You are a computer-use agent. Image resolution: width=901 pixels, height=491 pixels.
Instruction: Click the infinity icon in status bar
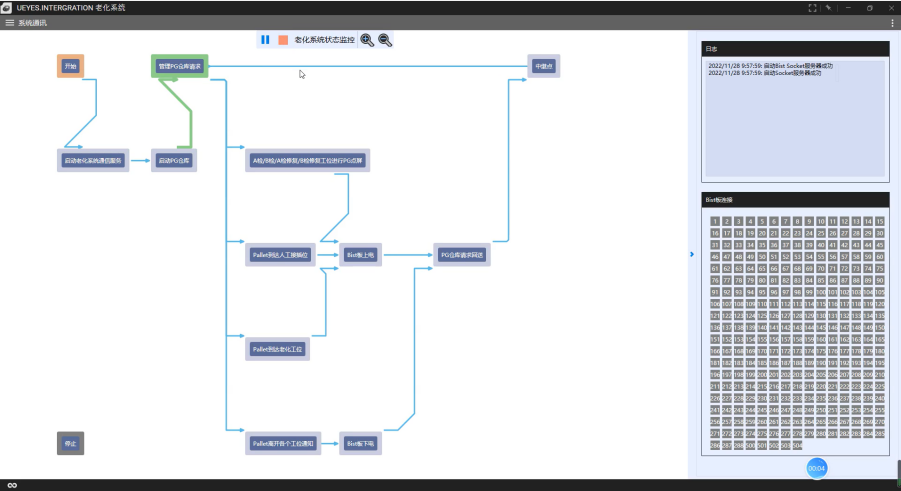[x=12, y=485]
